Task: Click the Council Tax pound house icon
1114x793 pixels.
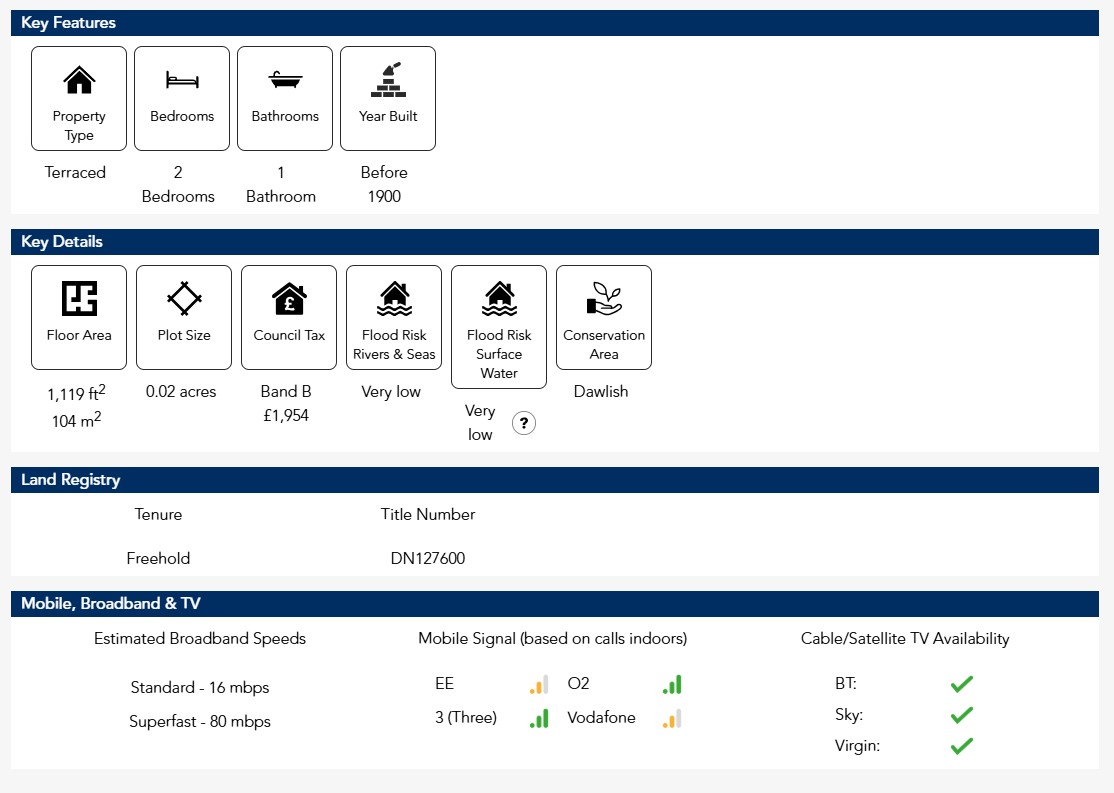Action: tap(289, 298)
